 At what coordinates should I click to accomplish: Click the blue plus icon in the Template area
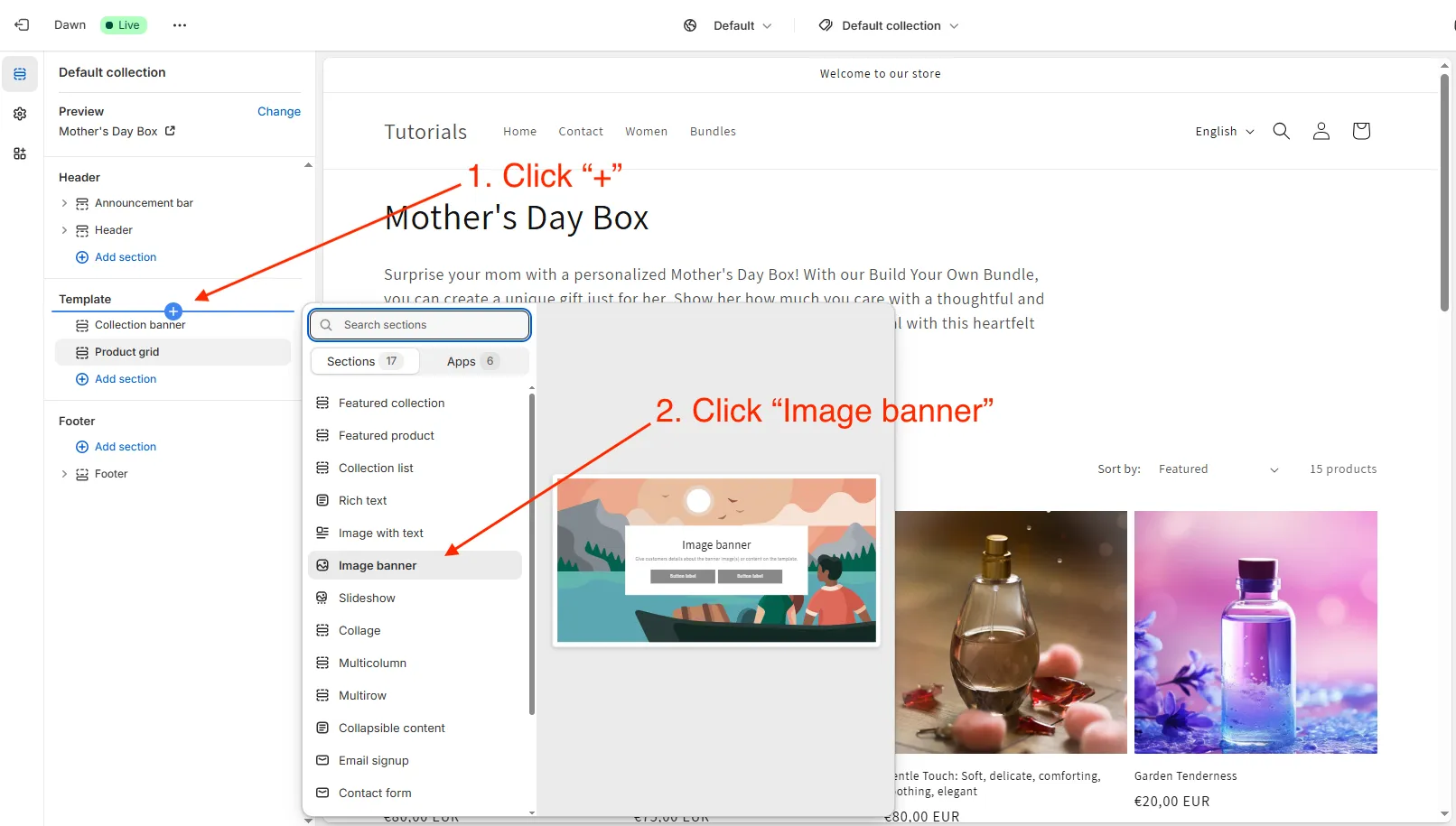pos(173,311)
